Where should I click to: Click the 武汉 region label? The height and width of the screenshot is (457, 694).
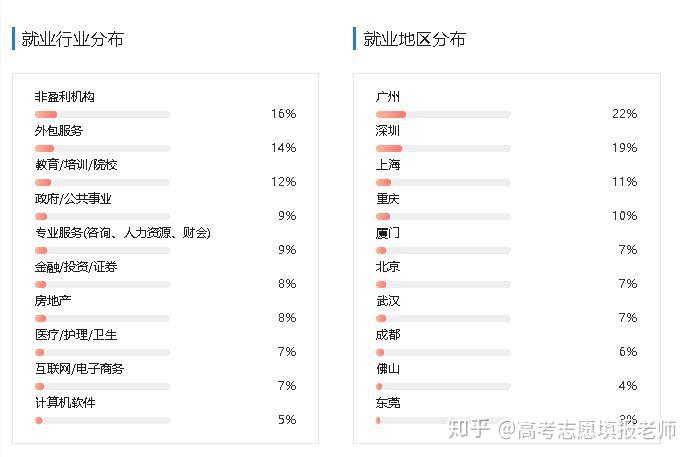pyautogui.click(x=388, y=301)
